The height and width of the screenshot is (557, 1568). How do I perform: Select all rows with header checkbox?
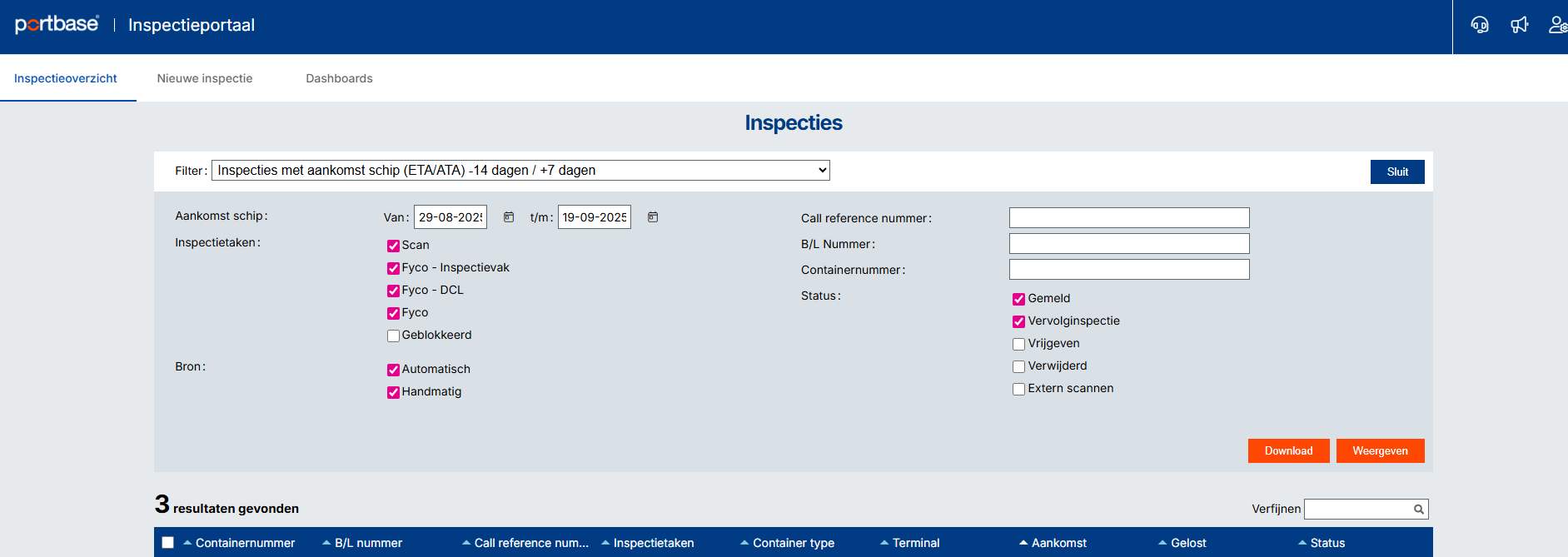click(167, 543)
